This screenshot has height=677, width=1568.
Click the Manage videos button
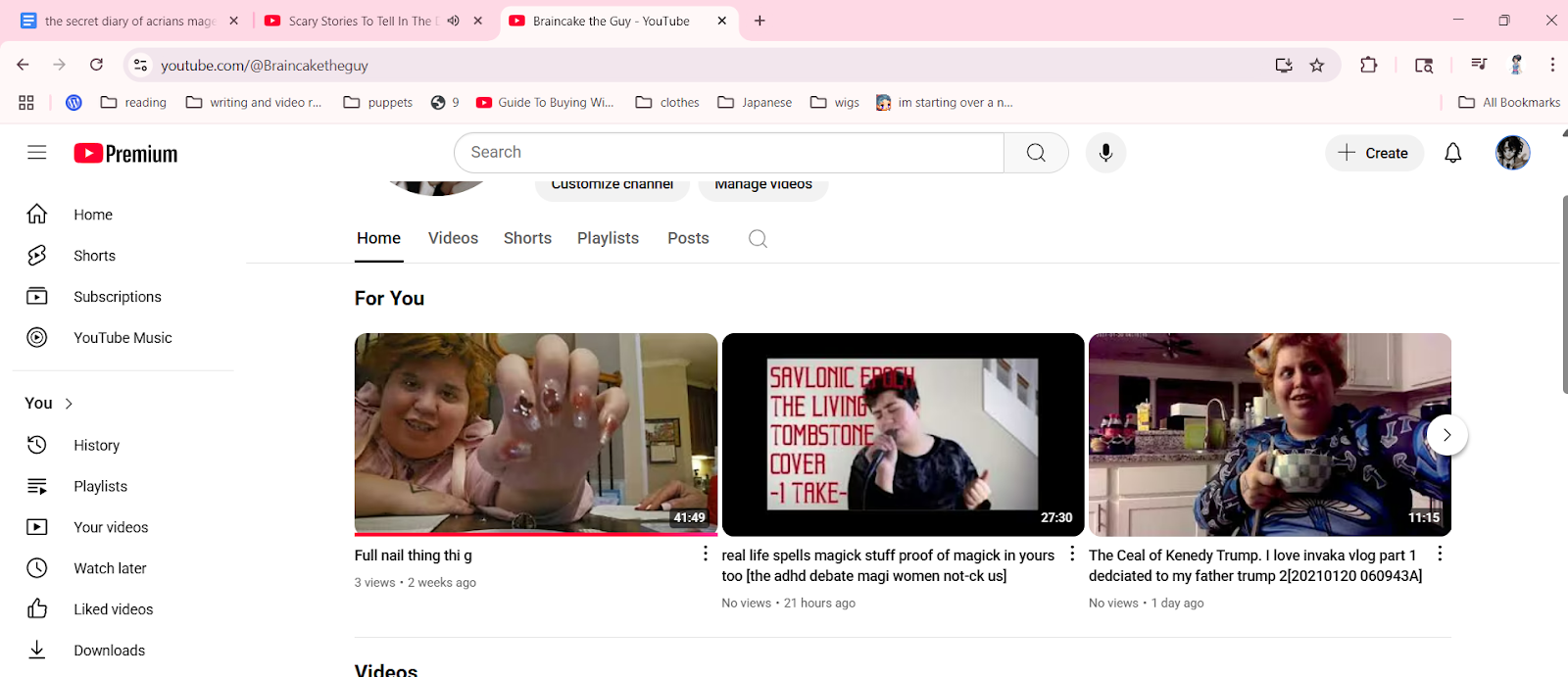pos(763,184)
